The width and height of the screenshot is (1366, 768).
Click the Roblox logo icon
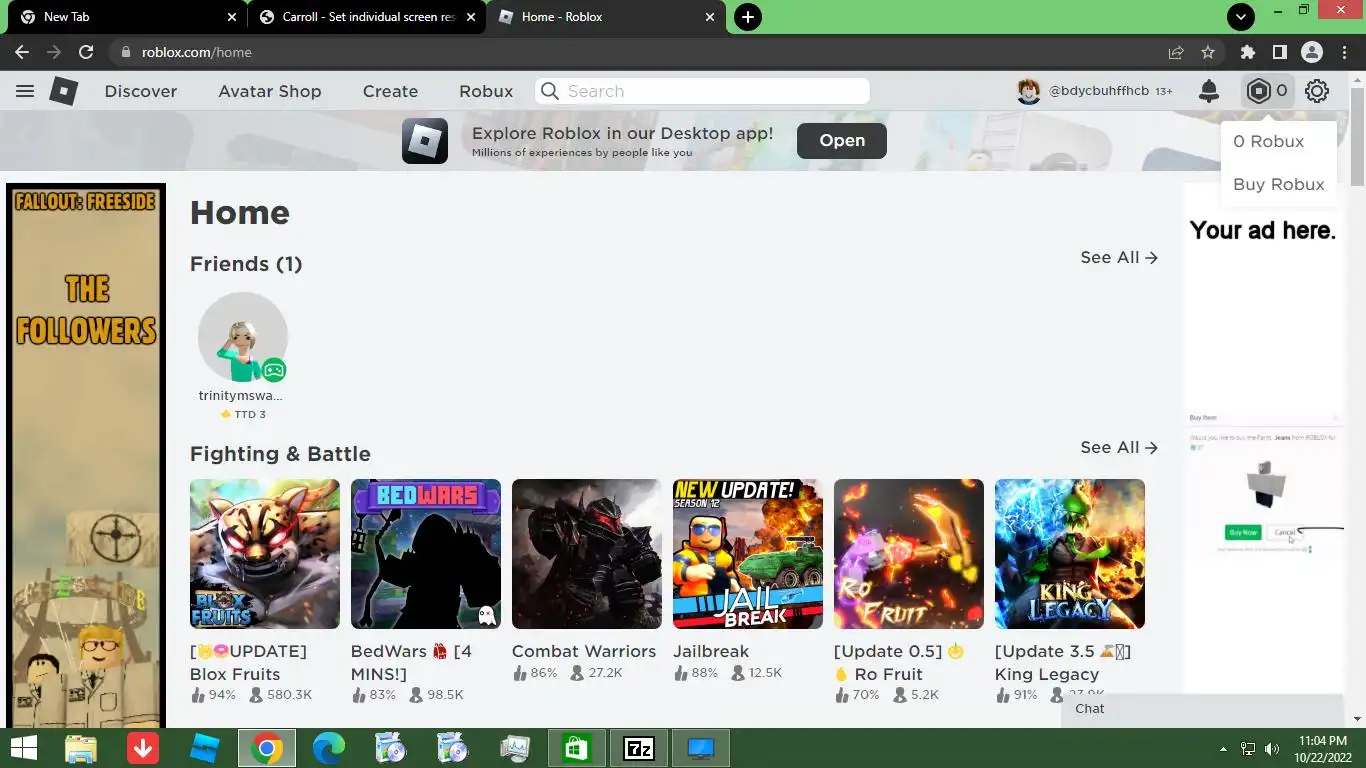click(64, 91)
